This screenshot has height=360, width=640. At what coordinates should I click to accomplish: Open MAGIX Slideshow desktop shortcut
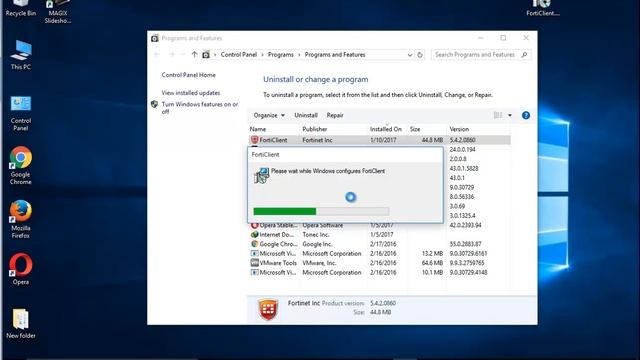coord(58,11)
